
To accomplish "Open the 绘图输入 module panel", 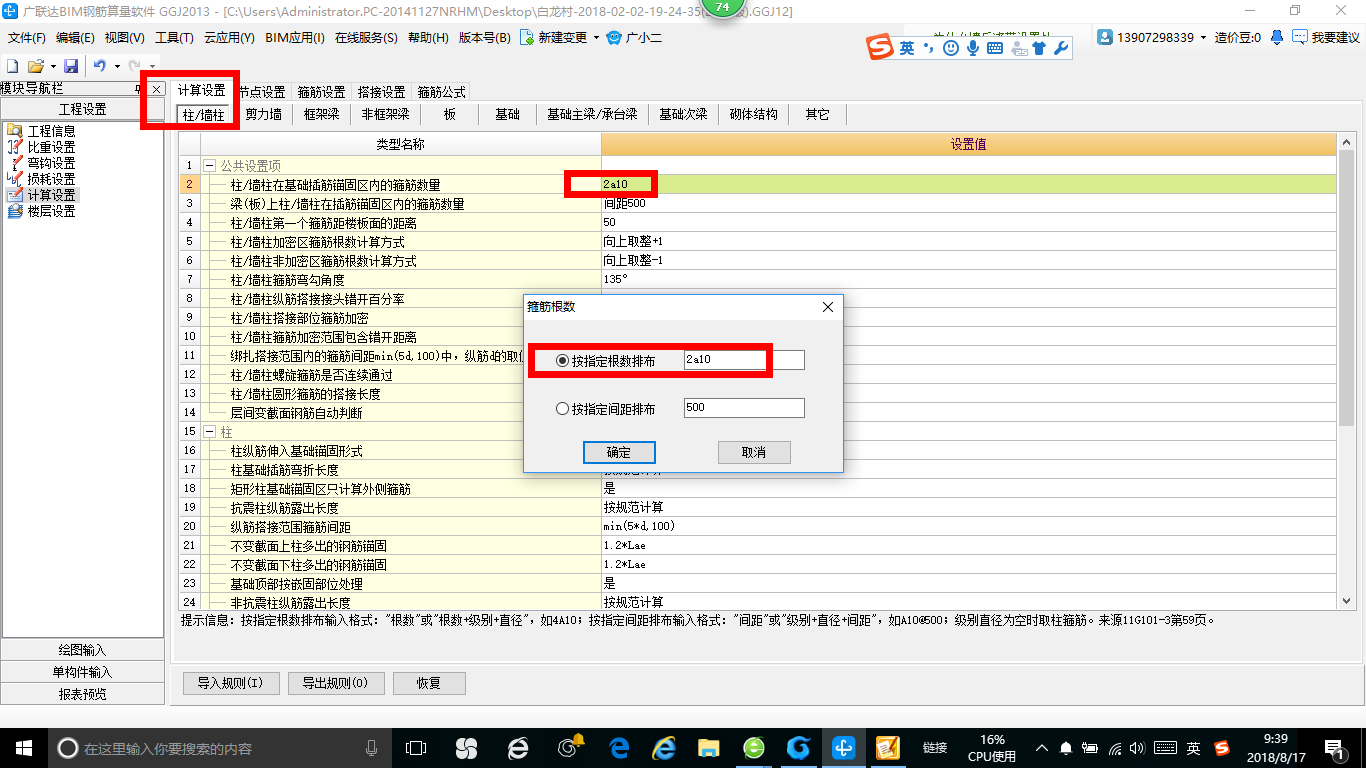I will 83,650.
